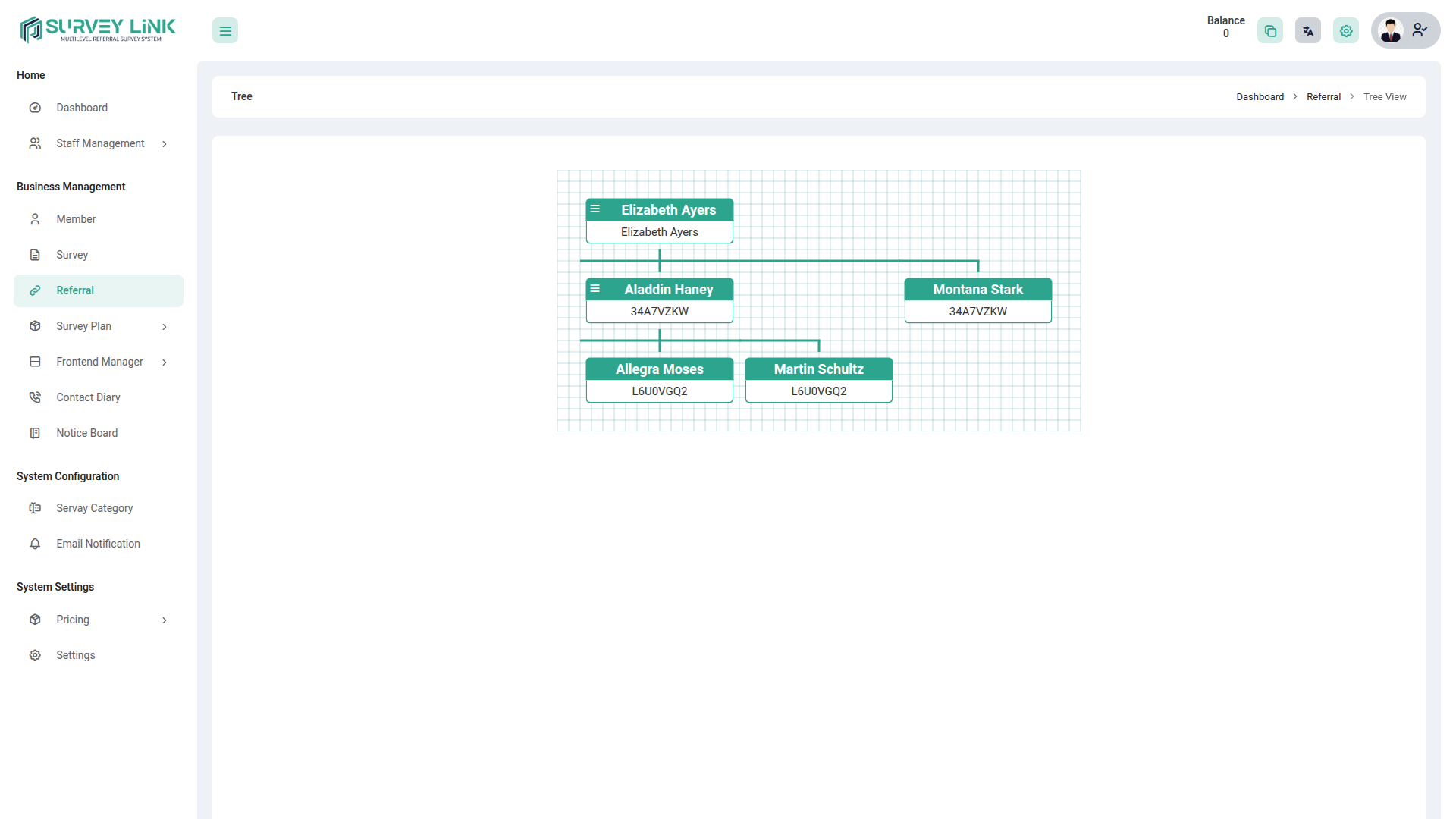Expand the Staff Management submenu chevron
This screenshot has width=1456, height=819.
[x=165, y=144]
